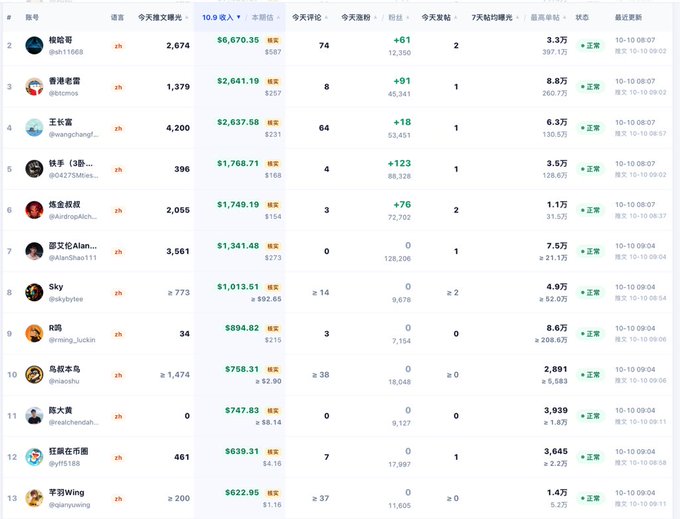
Task: Click the 正常 status badge for 梭哈哥
Action: click(591, 46)
